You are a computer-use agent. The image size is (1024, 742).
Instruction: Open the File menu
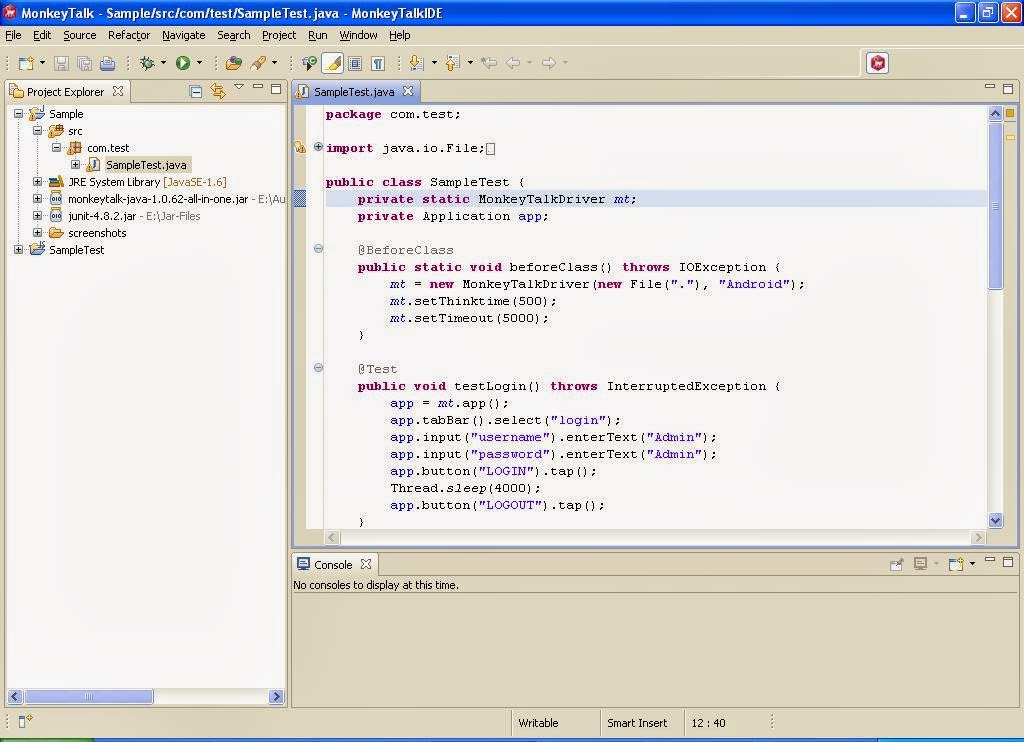tap(13, 35)
